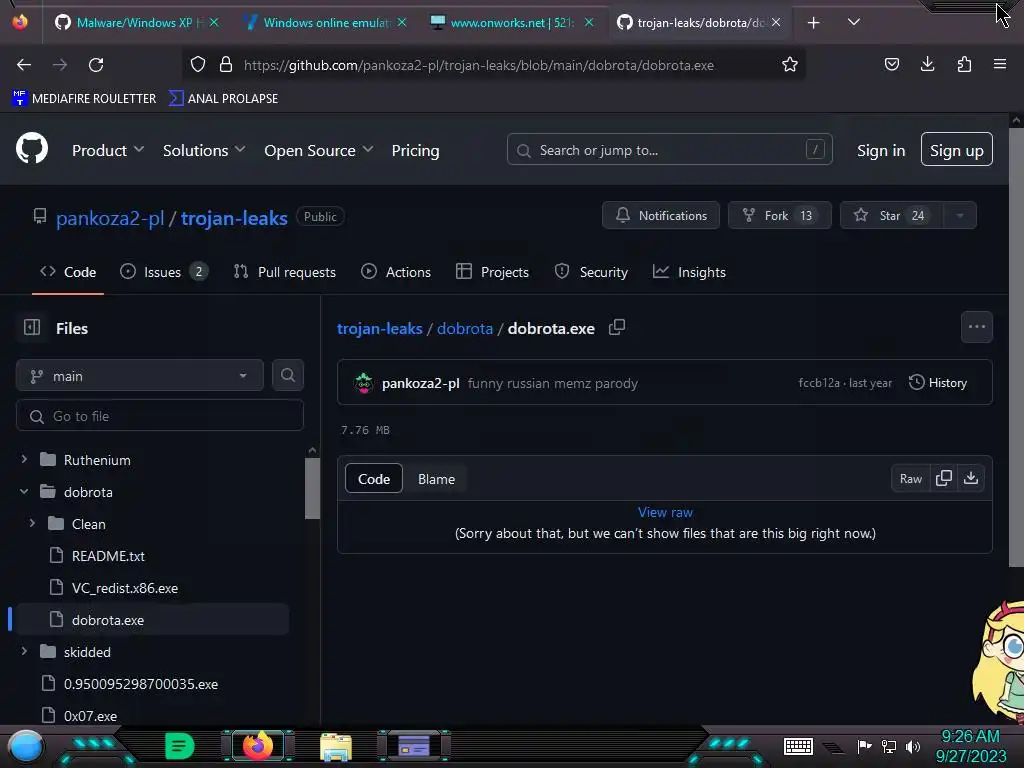This screenshot has height=768, width=1024.
Task: Click the site lock padlock icon
Action: point(226,64)
